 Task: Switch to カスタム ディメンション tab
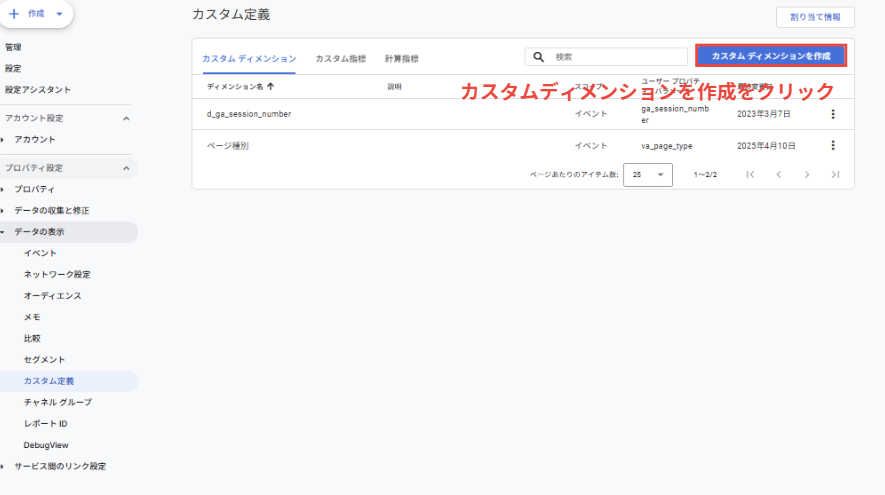[x=249, y=59]
